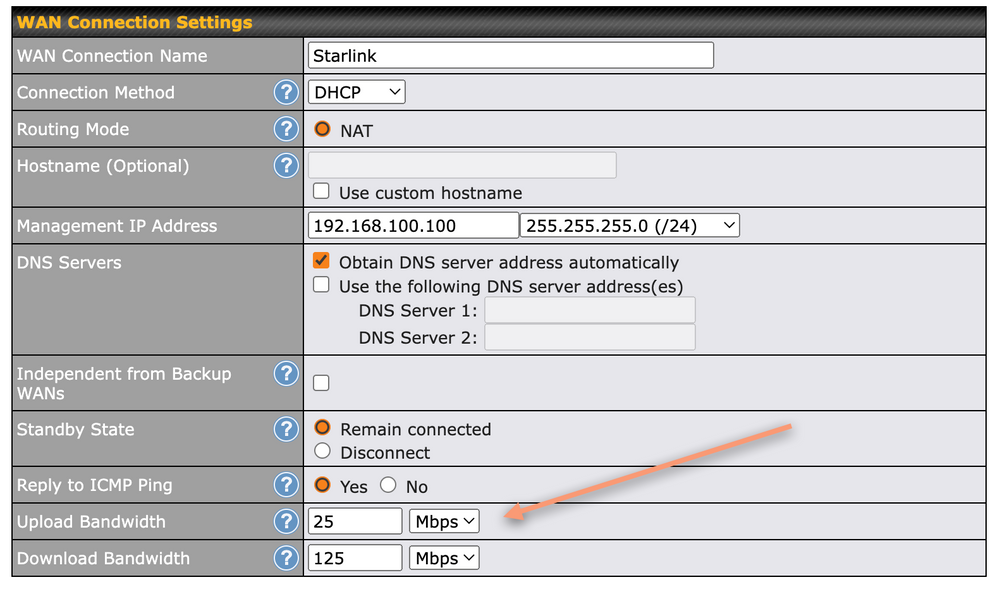Open the Upload Bandwidth help tooltip
This screenshot has width=1000, height=590.
pyautogui.click(x=286, y=521)
